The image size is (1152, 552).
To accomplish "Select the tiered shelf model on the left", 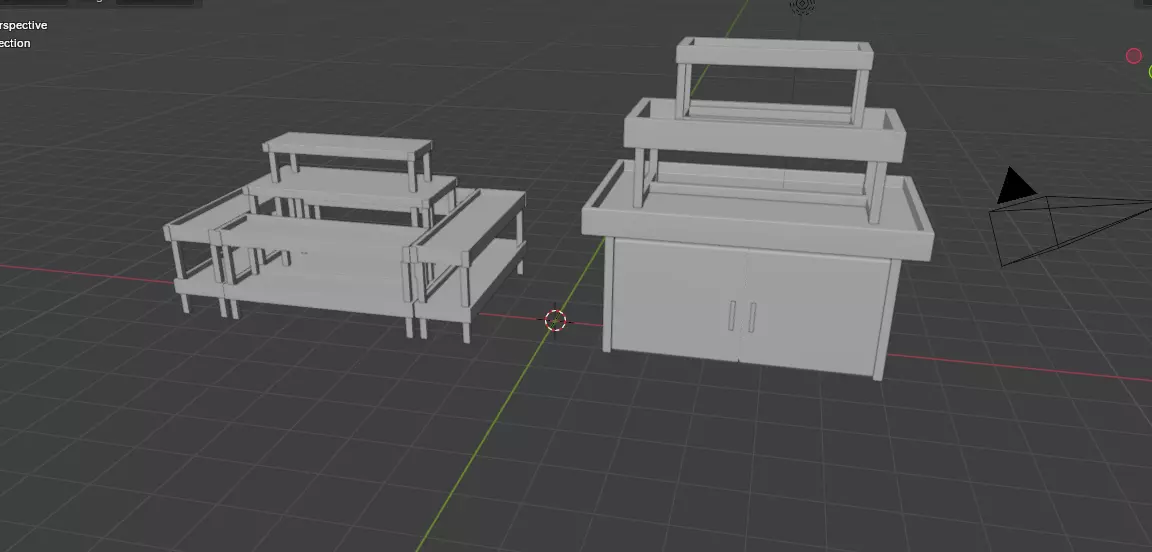I will click(x=345, y=237).
